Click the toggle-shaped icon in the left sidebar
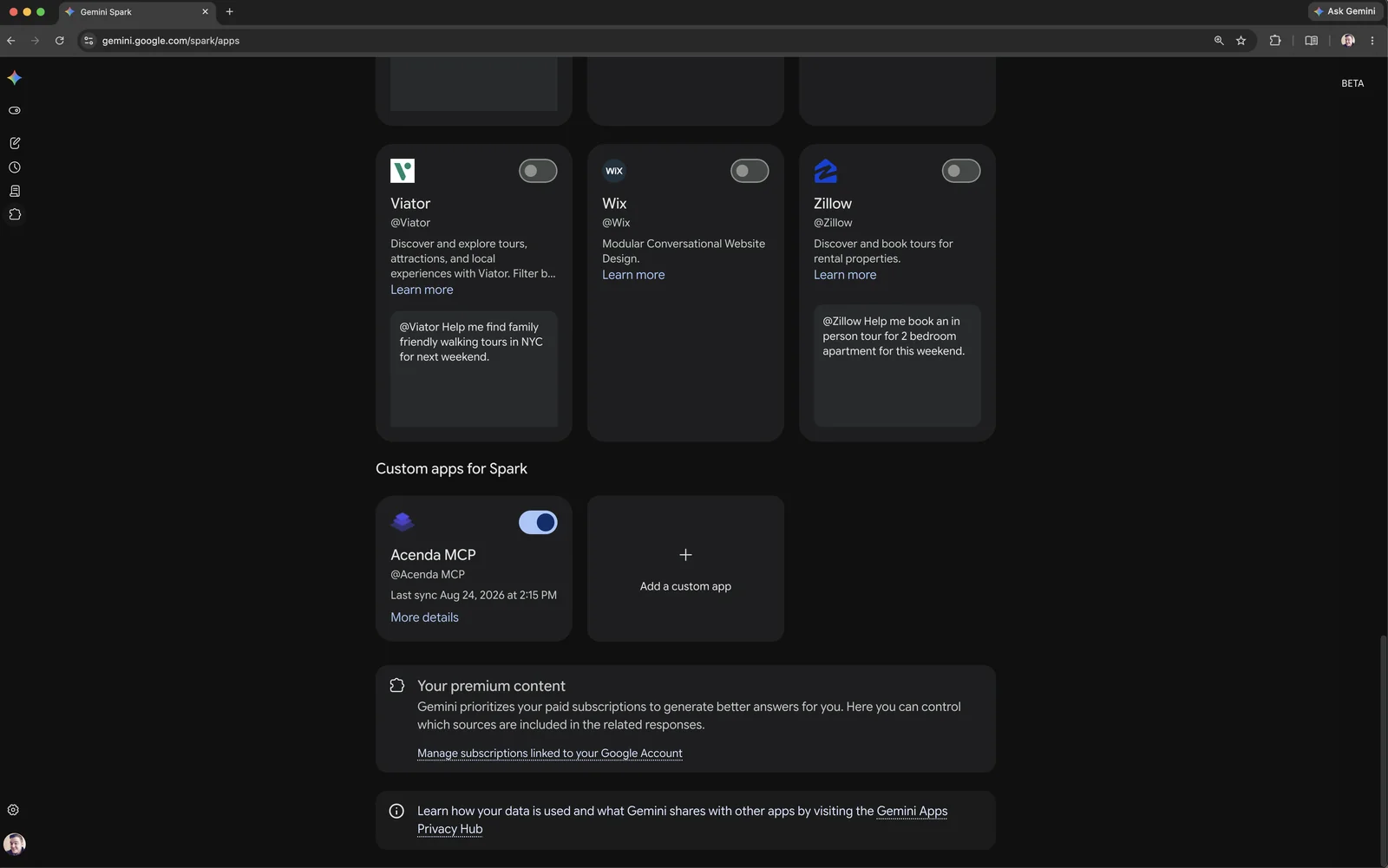The height and width of the screenshot is (868, 1388). 15,111
